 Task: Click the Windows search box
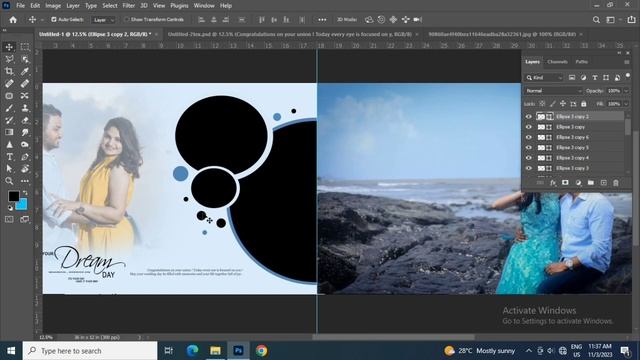(90, 351)
